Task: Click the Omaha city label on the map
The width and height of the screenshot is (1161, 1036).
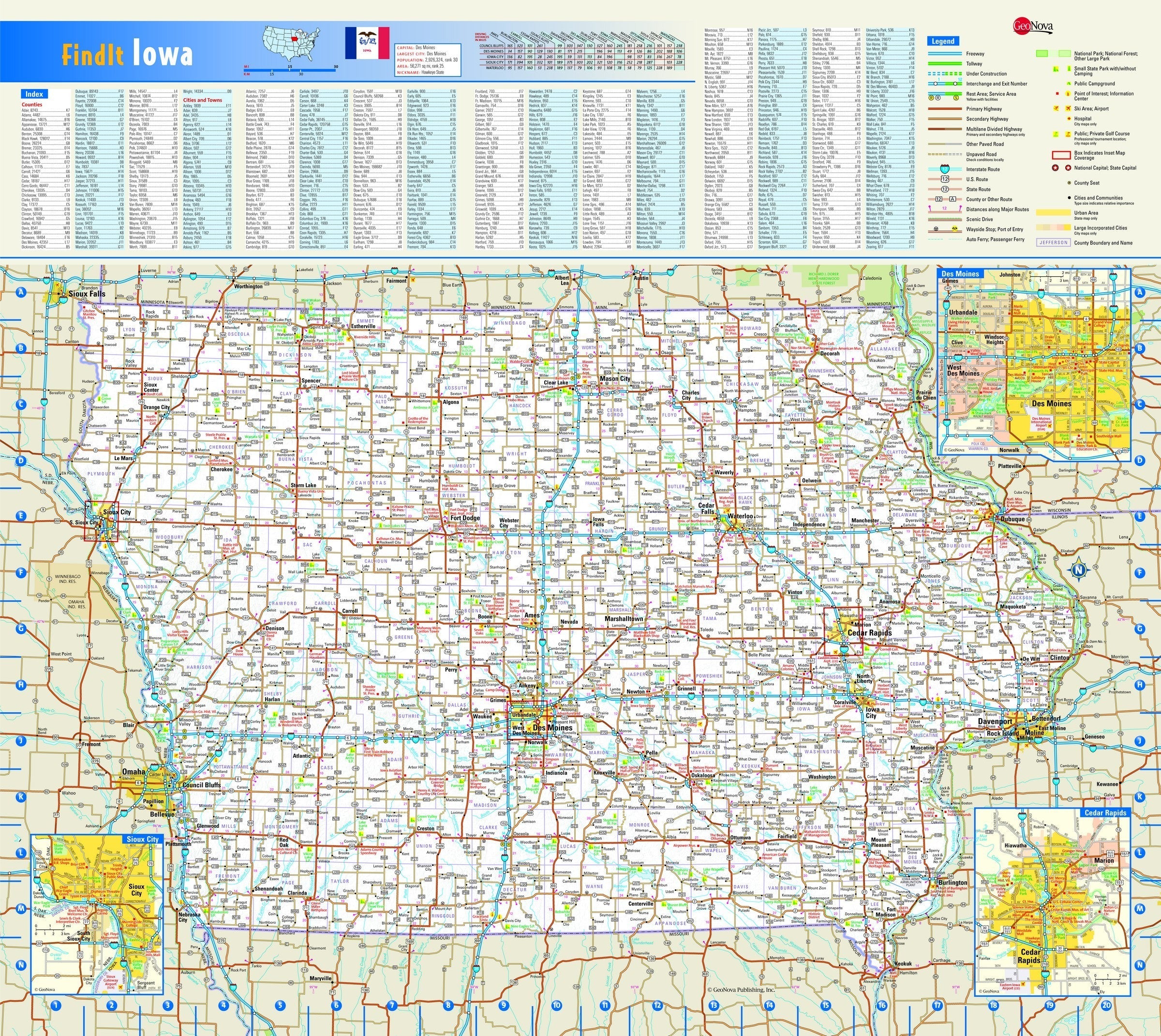Action: pyautogui.click(x=133, y=771)
